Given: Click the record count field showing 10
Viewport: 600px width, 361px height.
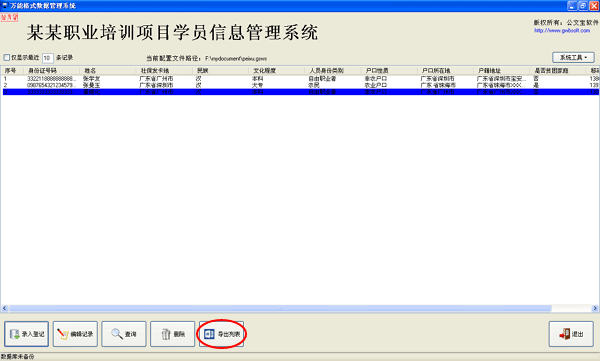Looking at the screenshot, I should pos(47,58).
